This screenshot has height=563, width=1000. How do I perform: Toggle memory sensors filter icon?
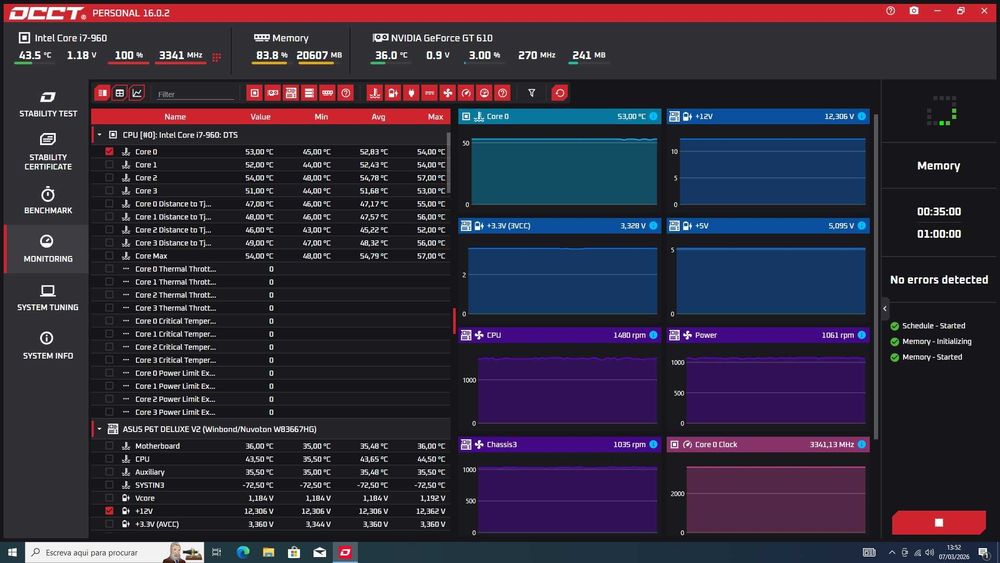click(327, 93)
